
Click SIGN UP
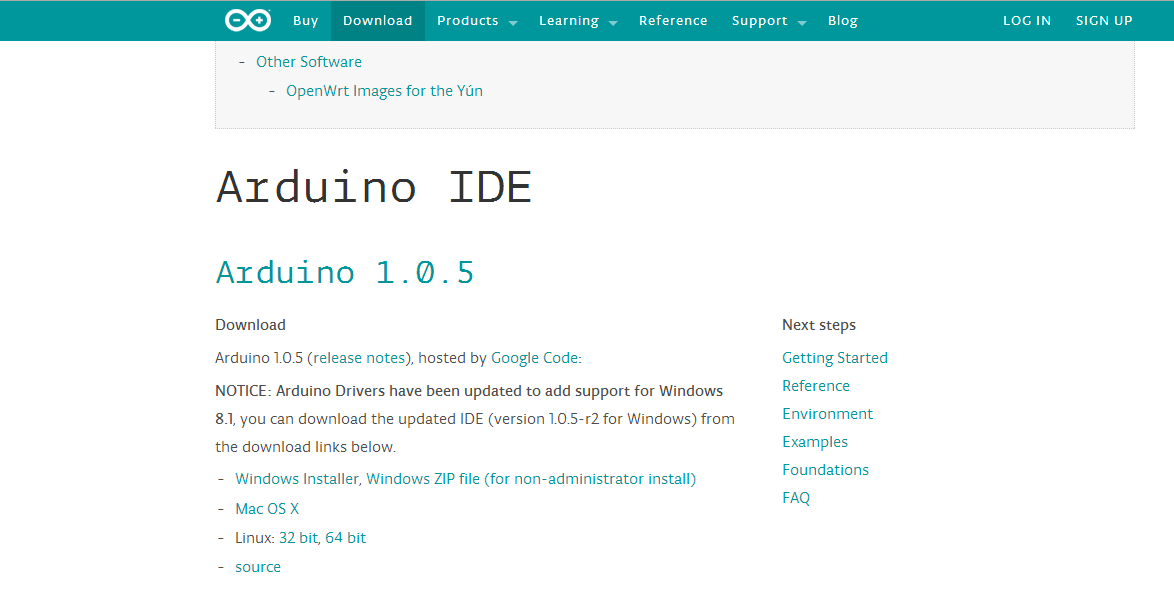[x=1104, y=21]
